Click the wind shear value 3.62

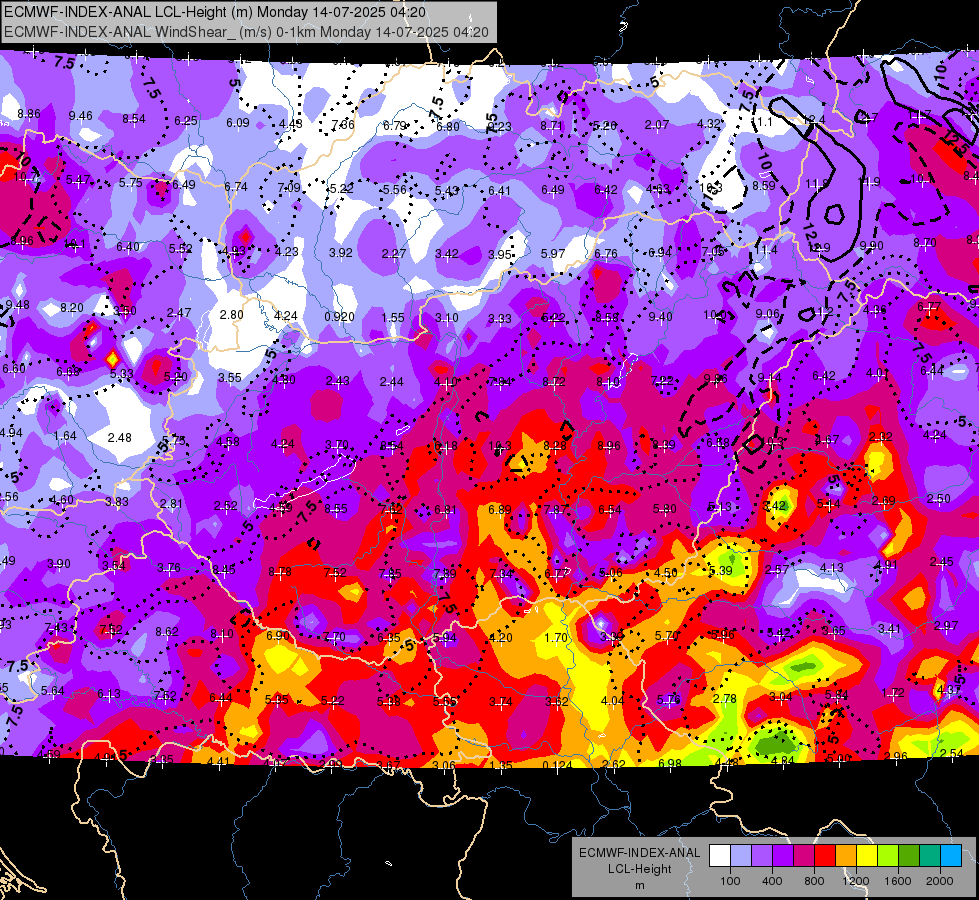556,702
